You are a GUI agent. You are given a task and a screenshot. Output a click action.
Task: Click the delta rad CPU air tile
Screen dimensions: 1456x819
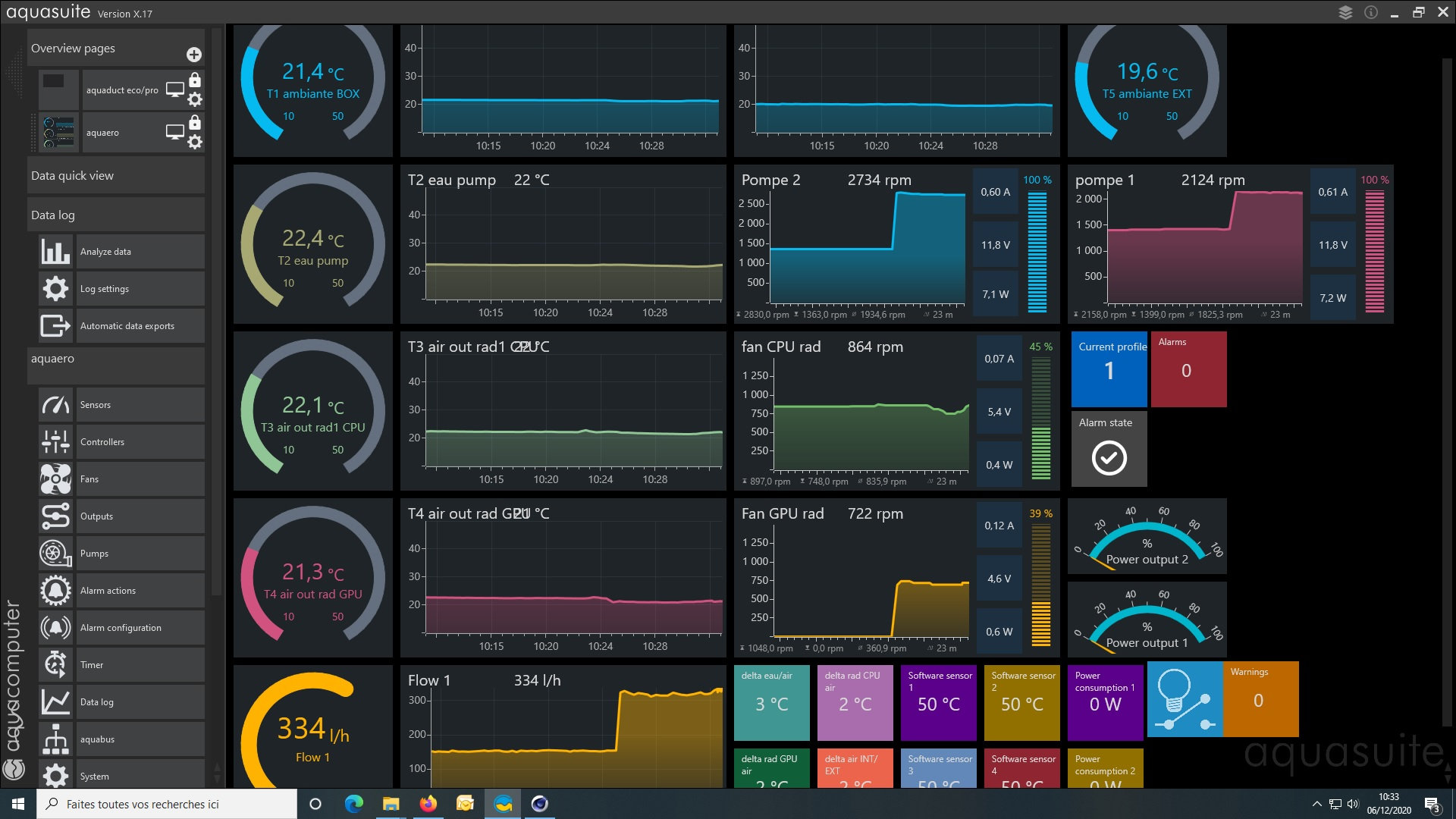[855, 703]
